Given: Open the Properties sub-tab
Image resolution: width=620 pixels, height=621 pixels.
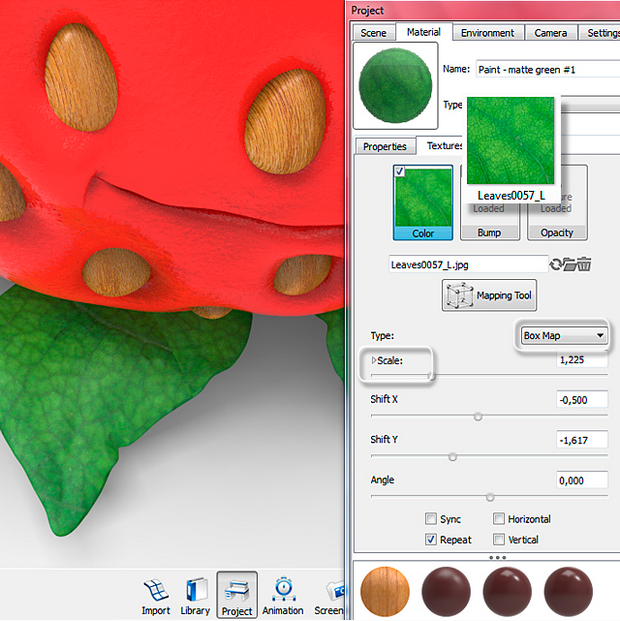Looking at the screenshot, I should [x=385, y=147].
